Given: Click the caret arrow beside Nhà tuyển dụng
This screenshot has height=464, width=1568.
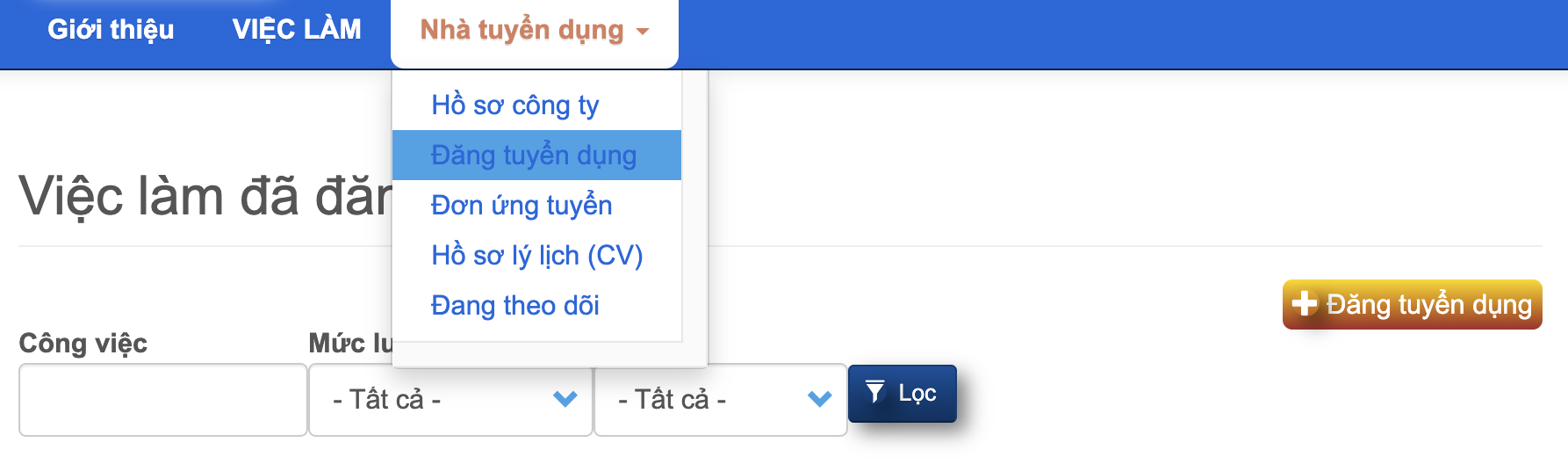Looking at the screenshot, I should pos(643,32).
